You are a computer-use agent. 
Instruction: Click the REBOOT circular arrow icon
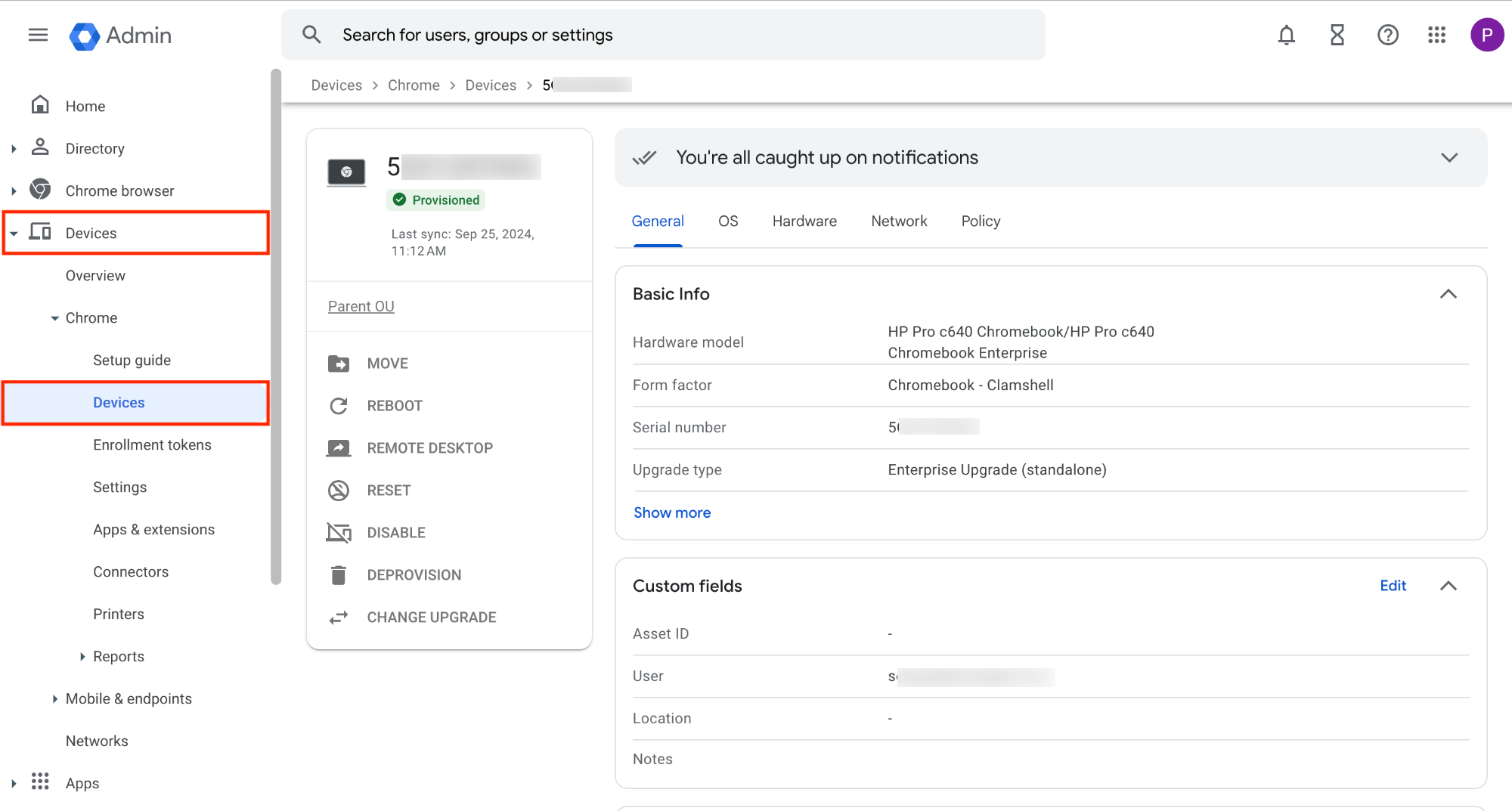click(x=339, y=406)
